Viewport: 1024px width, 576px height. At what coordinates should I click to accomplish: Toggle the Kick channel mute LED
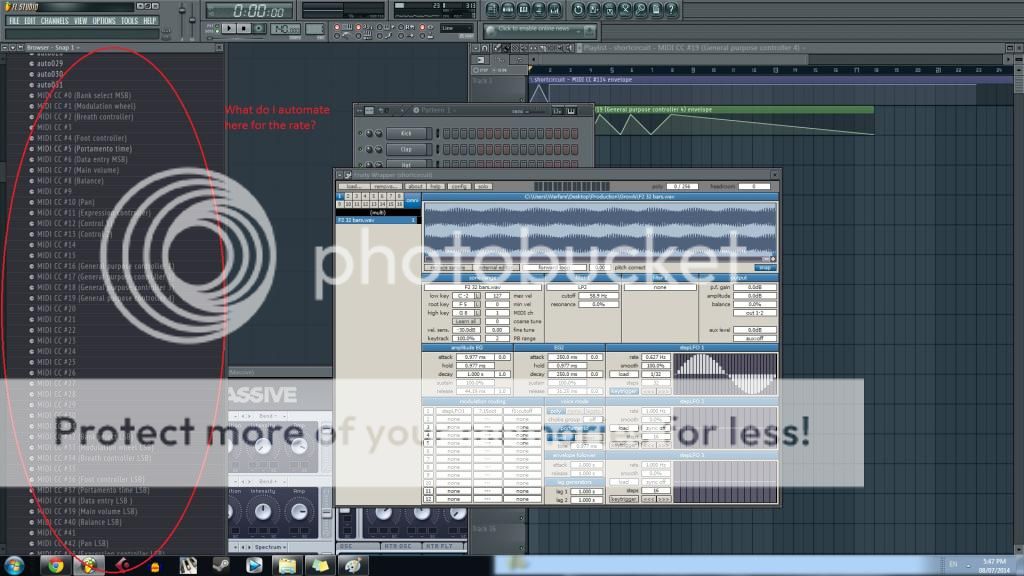tap(360, 133)
